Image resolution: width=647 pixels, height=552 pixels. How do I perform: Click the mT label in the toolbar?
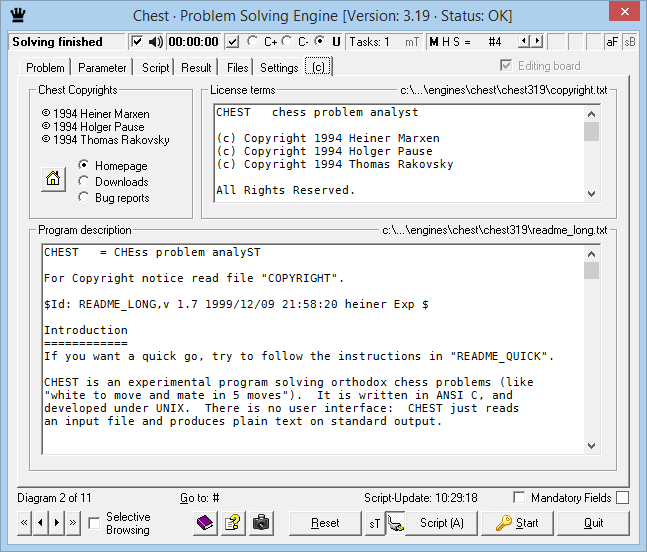[412, 42]
